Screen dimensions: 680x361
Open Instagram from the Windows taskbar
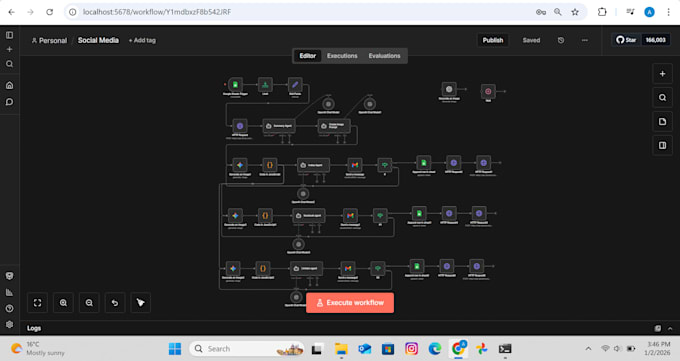[411, 348]
